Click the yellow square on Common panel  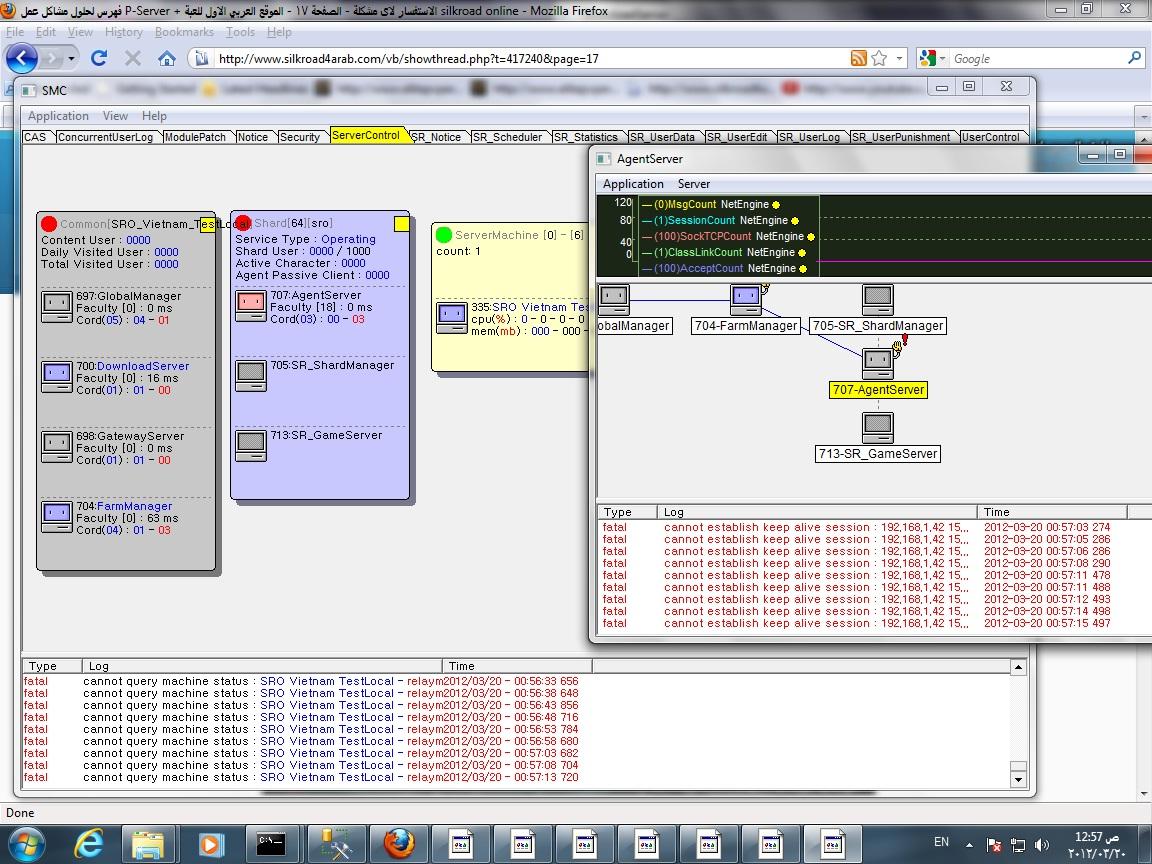[x=208, y=225]
